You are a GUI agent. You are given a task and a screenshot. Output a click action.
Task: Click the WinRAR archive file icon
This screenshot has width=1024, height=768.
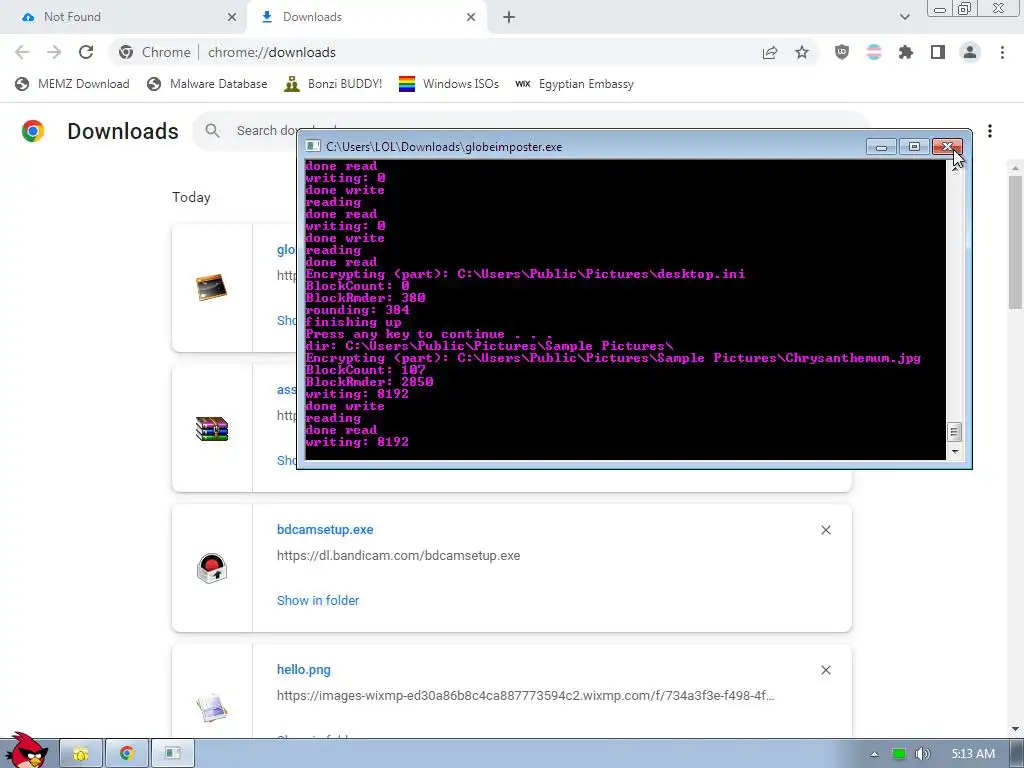coord(212,428)
